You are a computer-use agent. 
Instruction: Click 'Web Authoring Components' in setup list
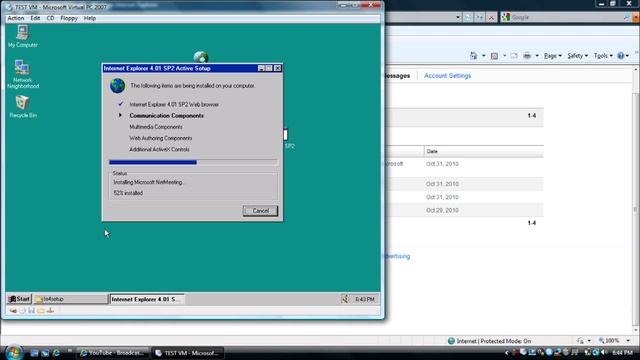tap(161, 138)
